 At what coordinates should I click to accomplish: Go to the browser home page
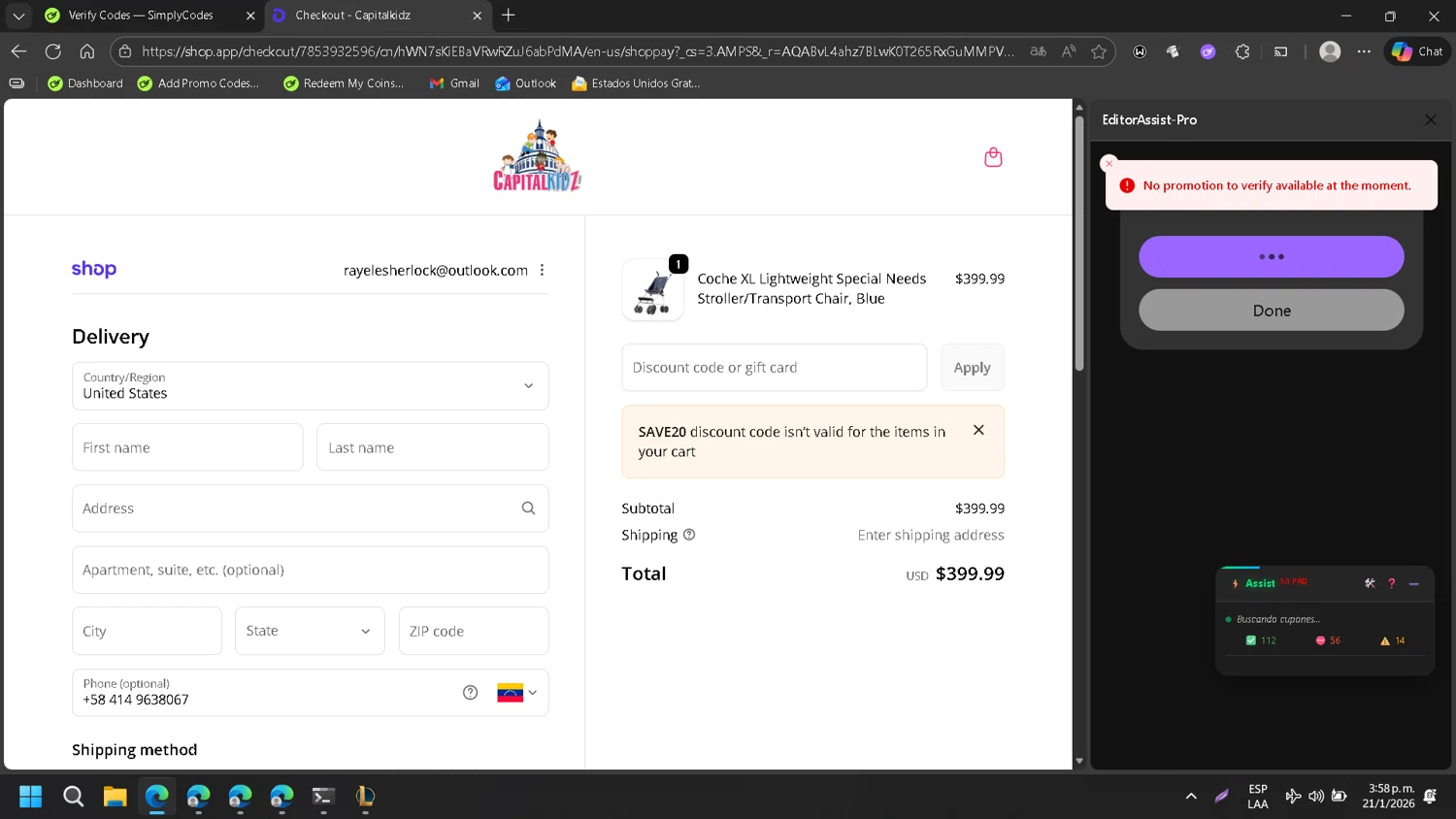pos(87,51)
